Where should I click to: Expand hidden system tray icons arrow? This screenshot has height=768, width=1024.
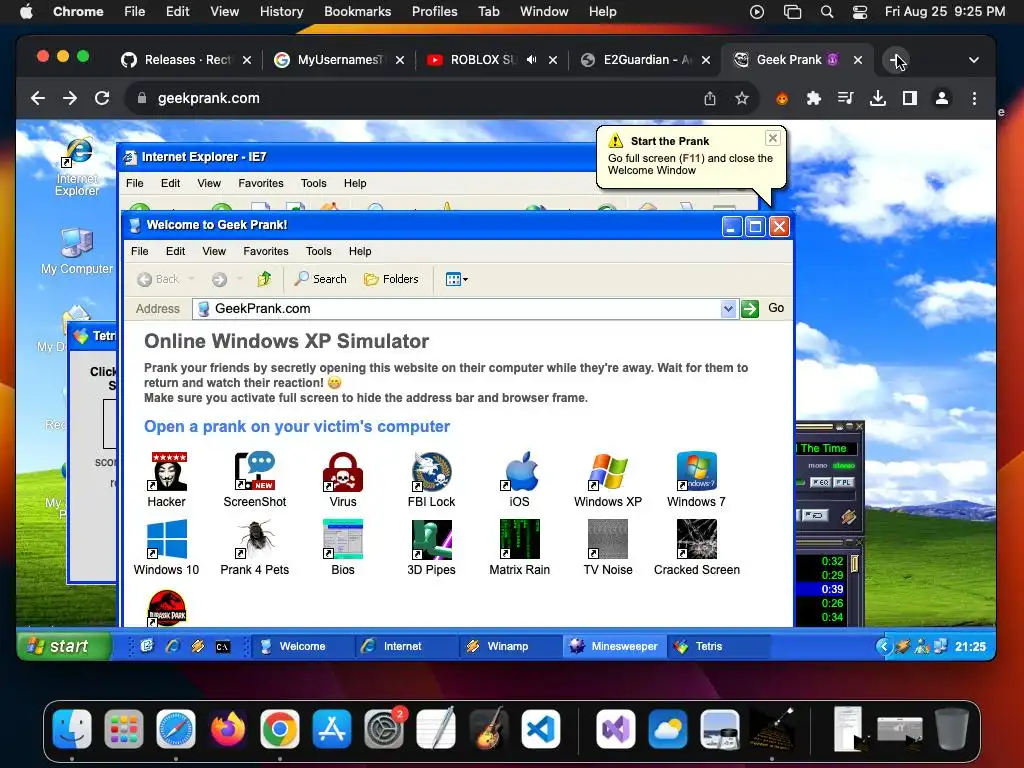coord(884,647)
